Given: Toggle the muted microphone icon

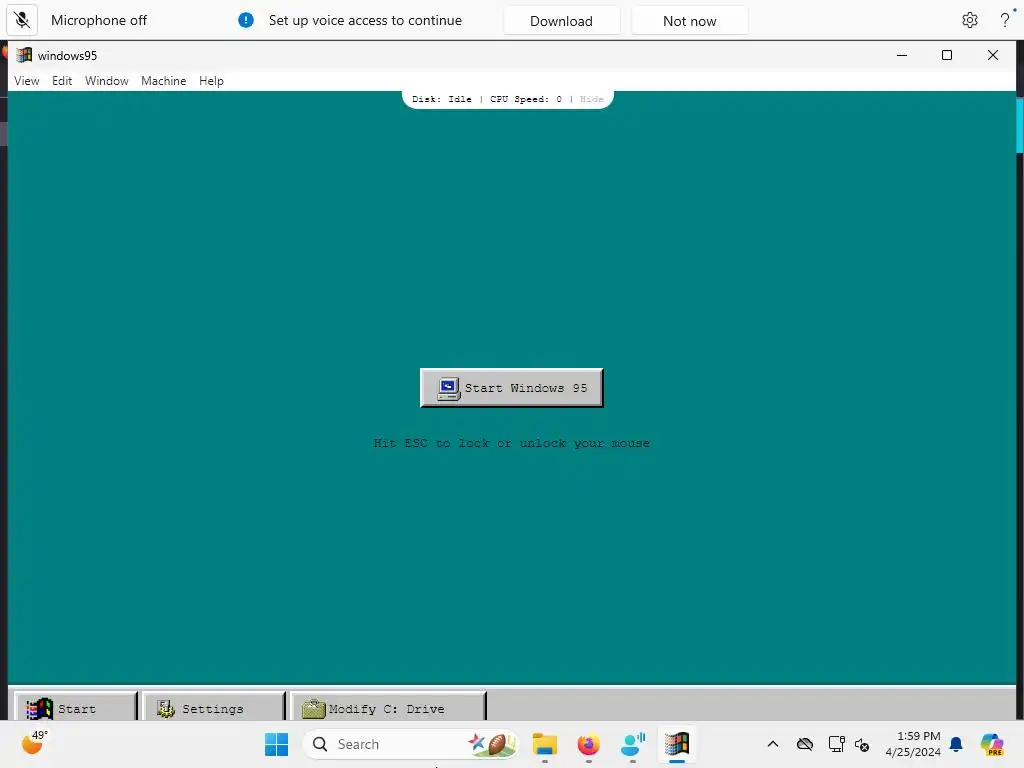Looking at the screenshot, I should [x=22, y=20].
